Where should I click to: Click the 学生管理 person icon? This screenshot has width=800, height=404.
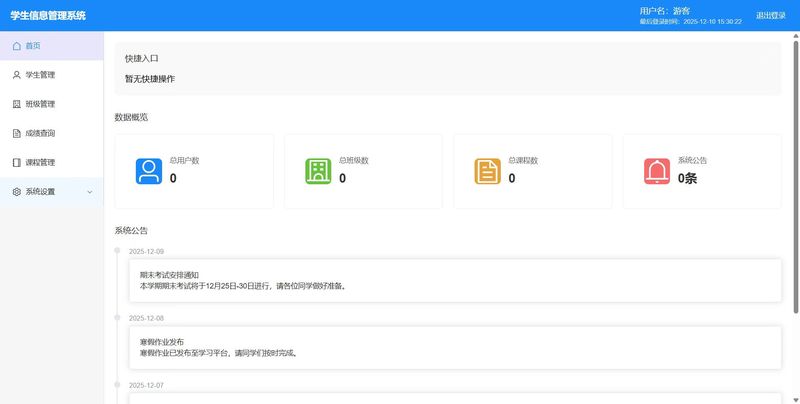point(16,75)
